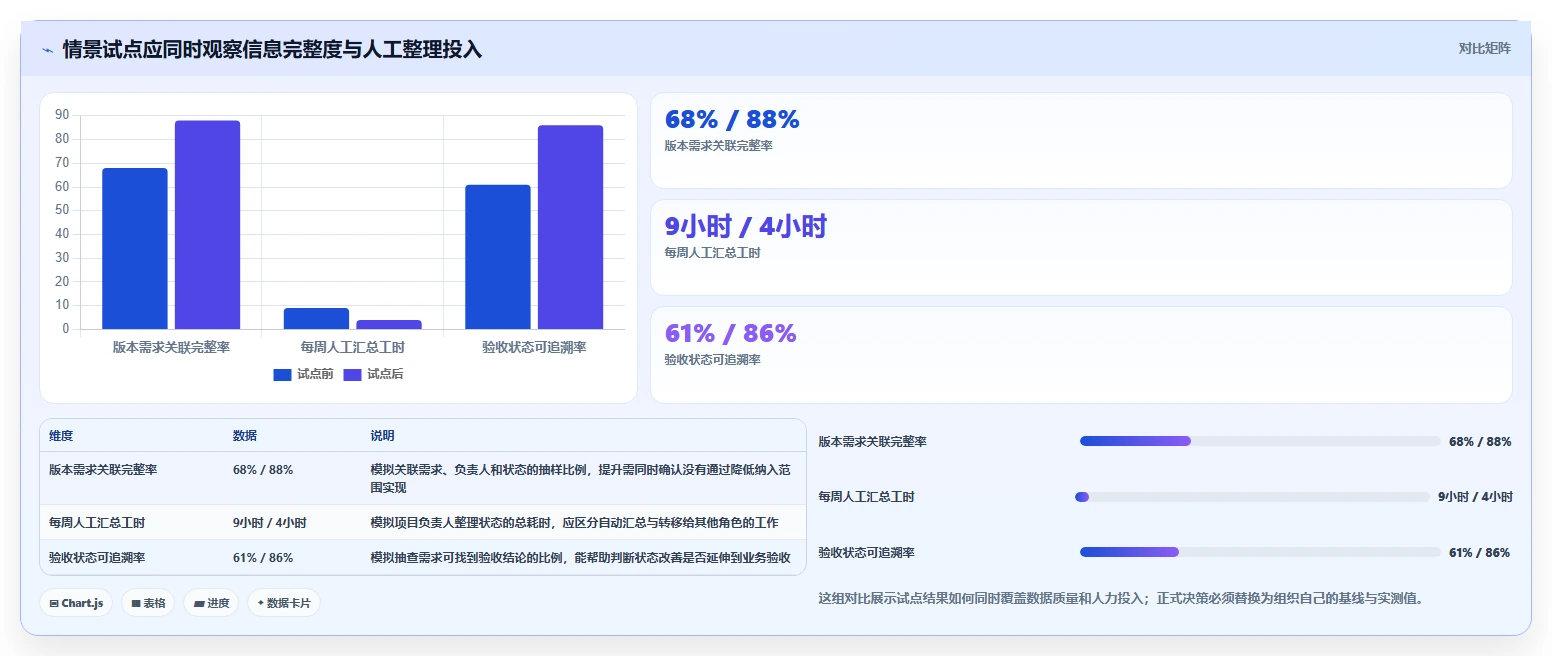The width and height of the screenshot is (1552, 656).
Task: Click the 数据 column header
Action: pyautogui.click(x=245, y=436)
